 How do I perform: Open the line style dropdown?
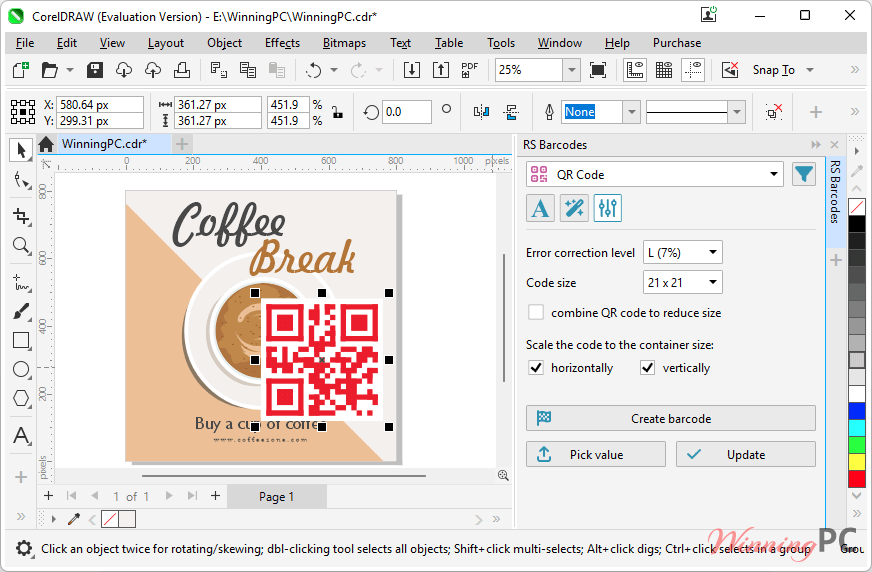point(737,112)
